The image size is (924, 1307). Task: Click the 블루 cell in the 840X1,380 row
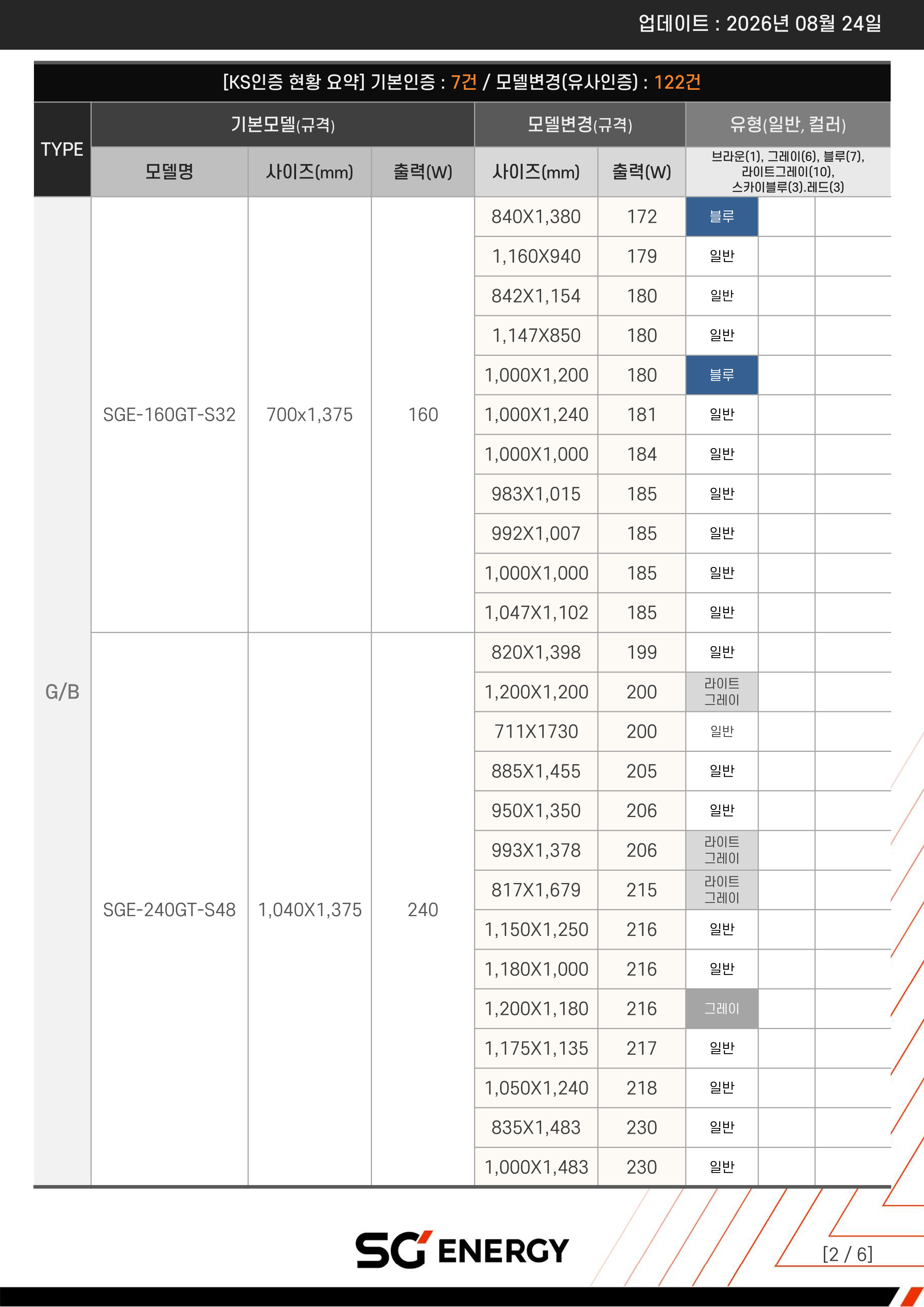pos(722,217)
